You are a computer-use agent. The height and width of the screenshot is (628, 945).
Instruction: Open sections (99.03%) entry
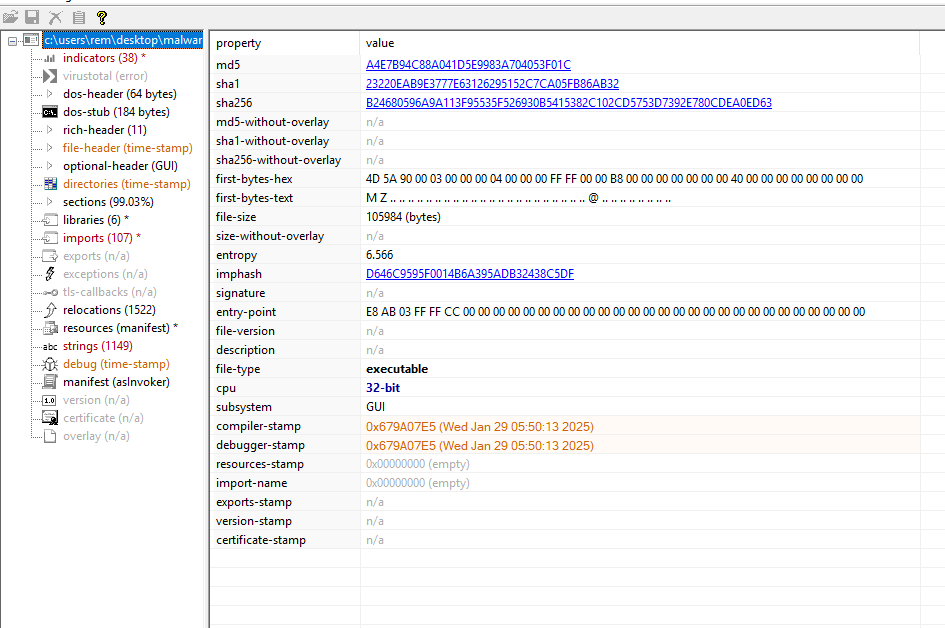108,202
